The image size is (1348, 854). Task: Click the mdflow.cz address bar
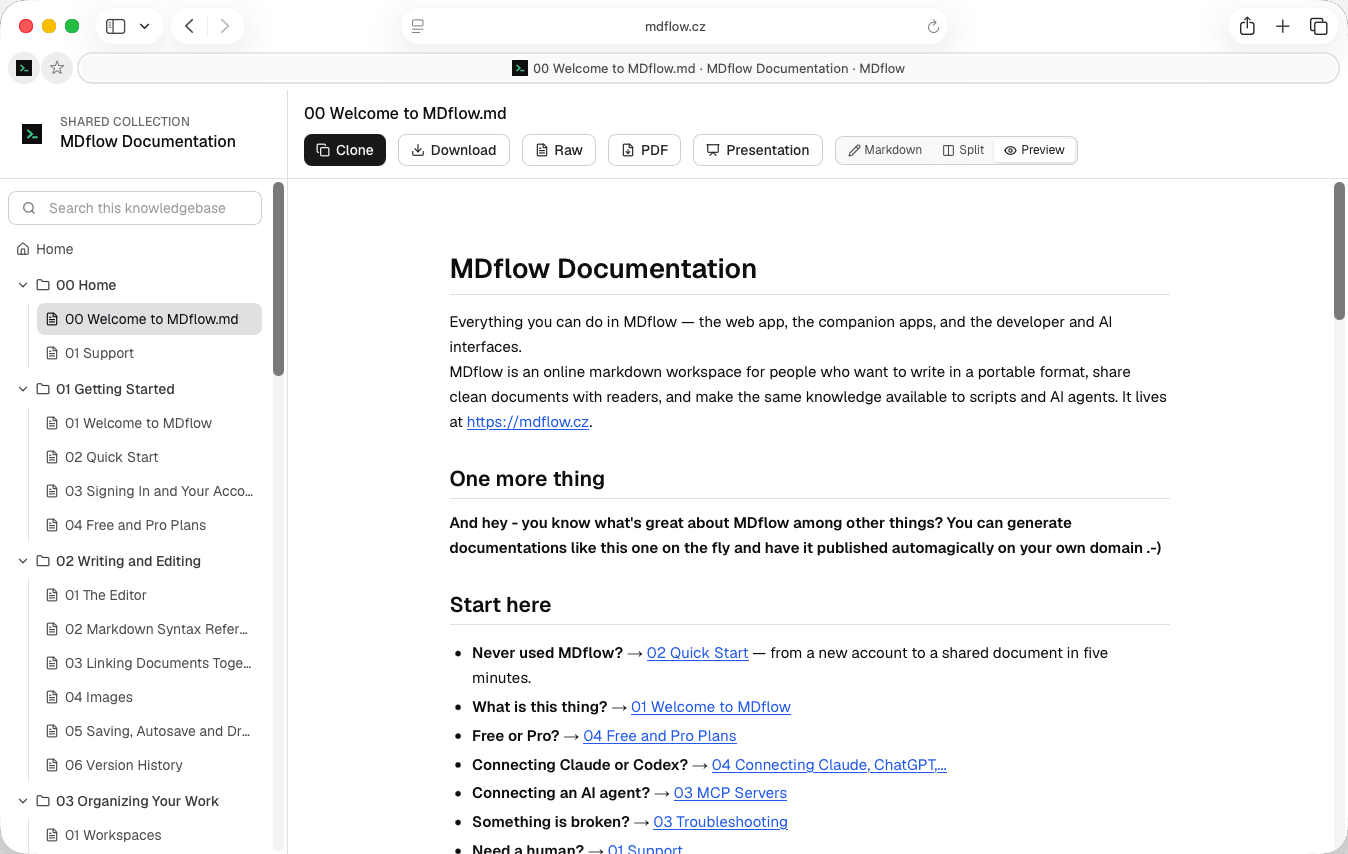(675, 27)
